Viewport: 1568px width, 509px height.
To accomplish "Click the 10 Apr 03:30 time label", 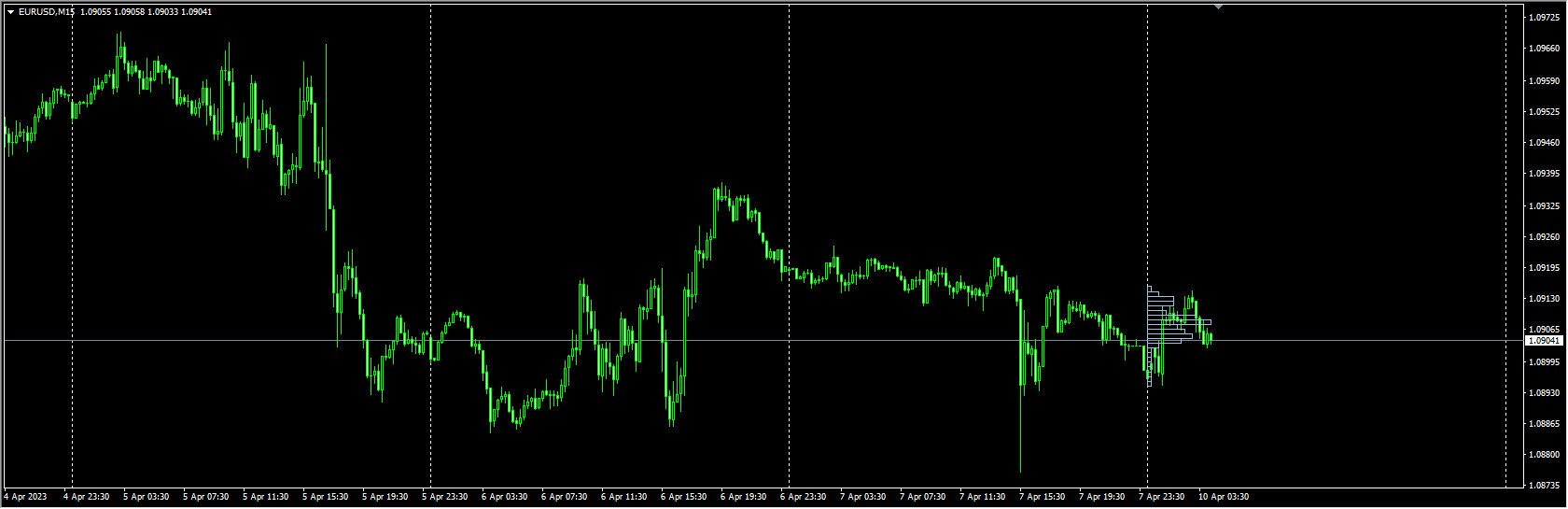I will click(x=1224, y=497).
